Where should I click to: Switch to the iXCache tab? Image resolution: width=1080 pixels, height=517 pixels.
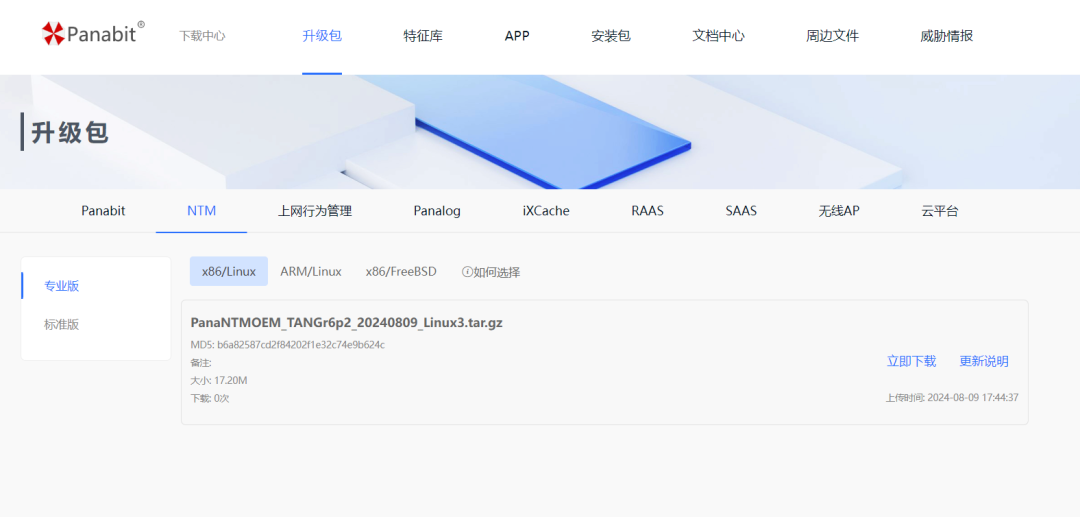pyautogui.click(x=546, y=211)
